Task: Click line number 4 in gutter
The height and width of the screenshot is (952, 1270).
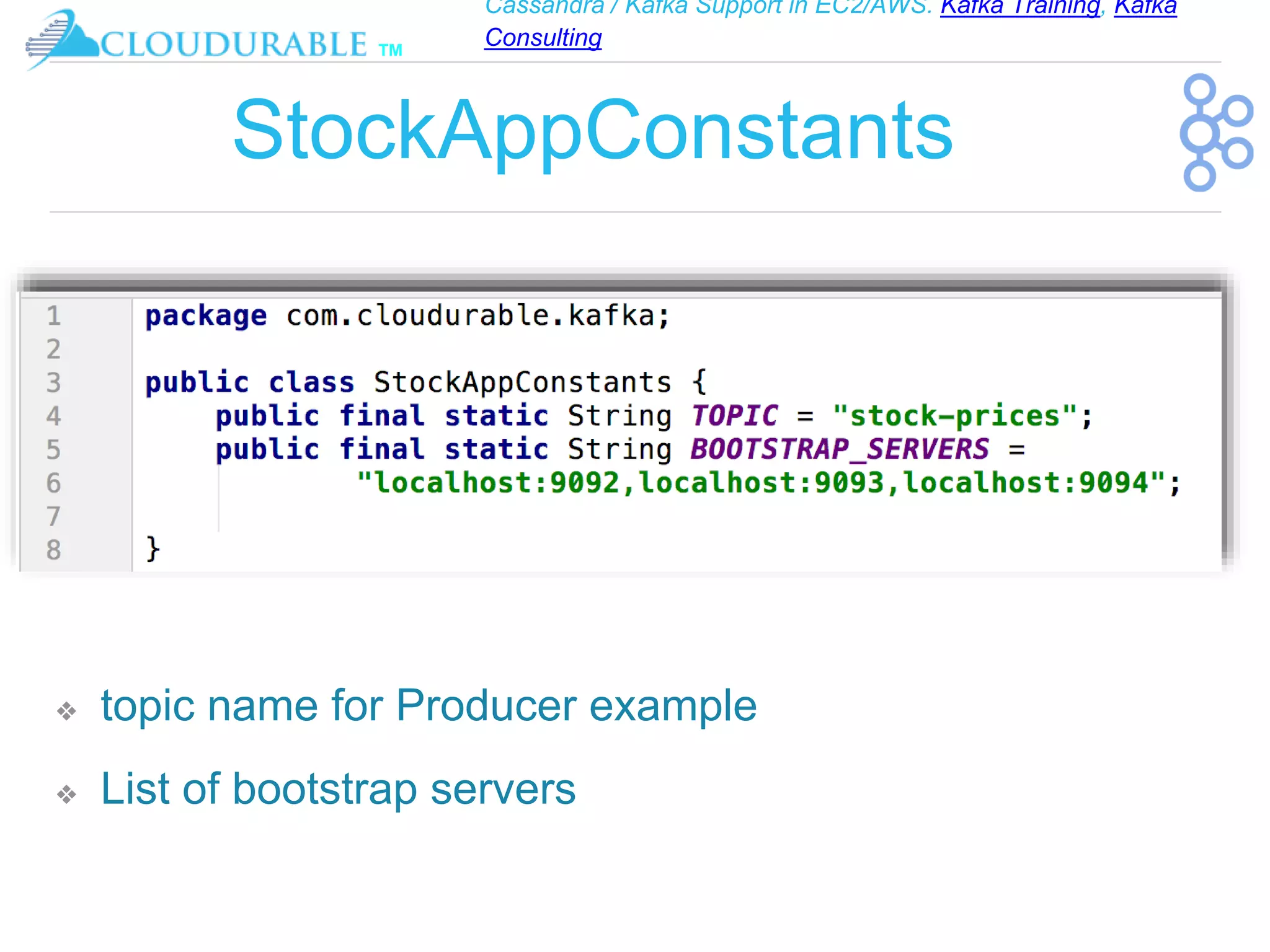Action: [x=54, y=416]
